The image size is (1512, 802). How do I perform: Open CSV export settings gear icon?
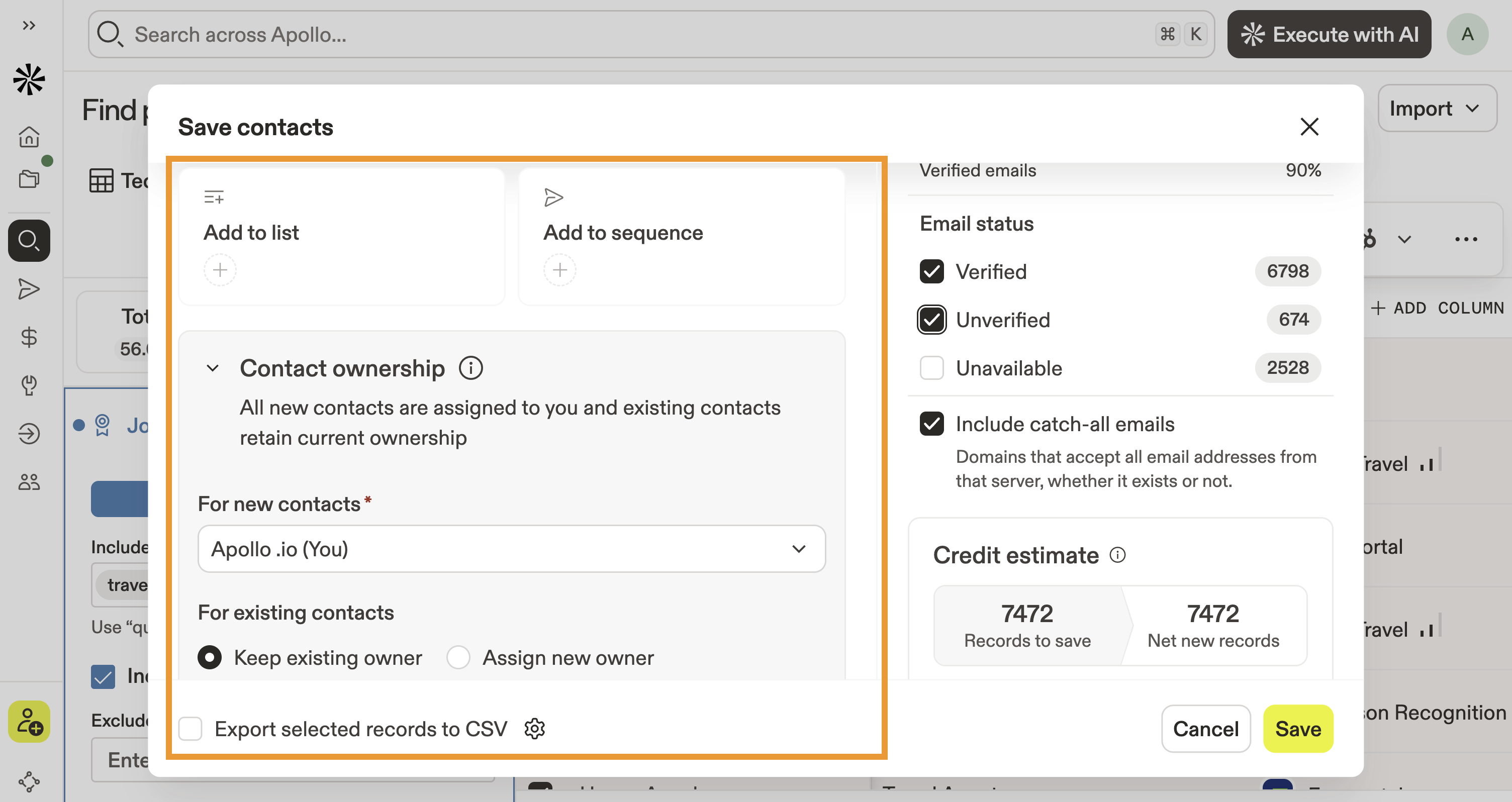pos(534,729)
